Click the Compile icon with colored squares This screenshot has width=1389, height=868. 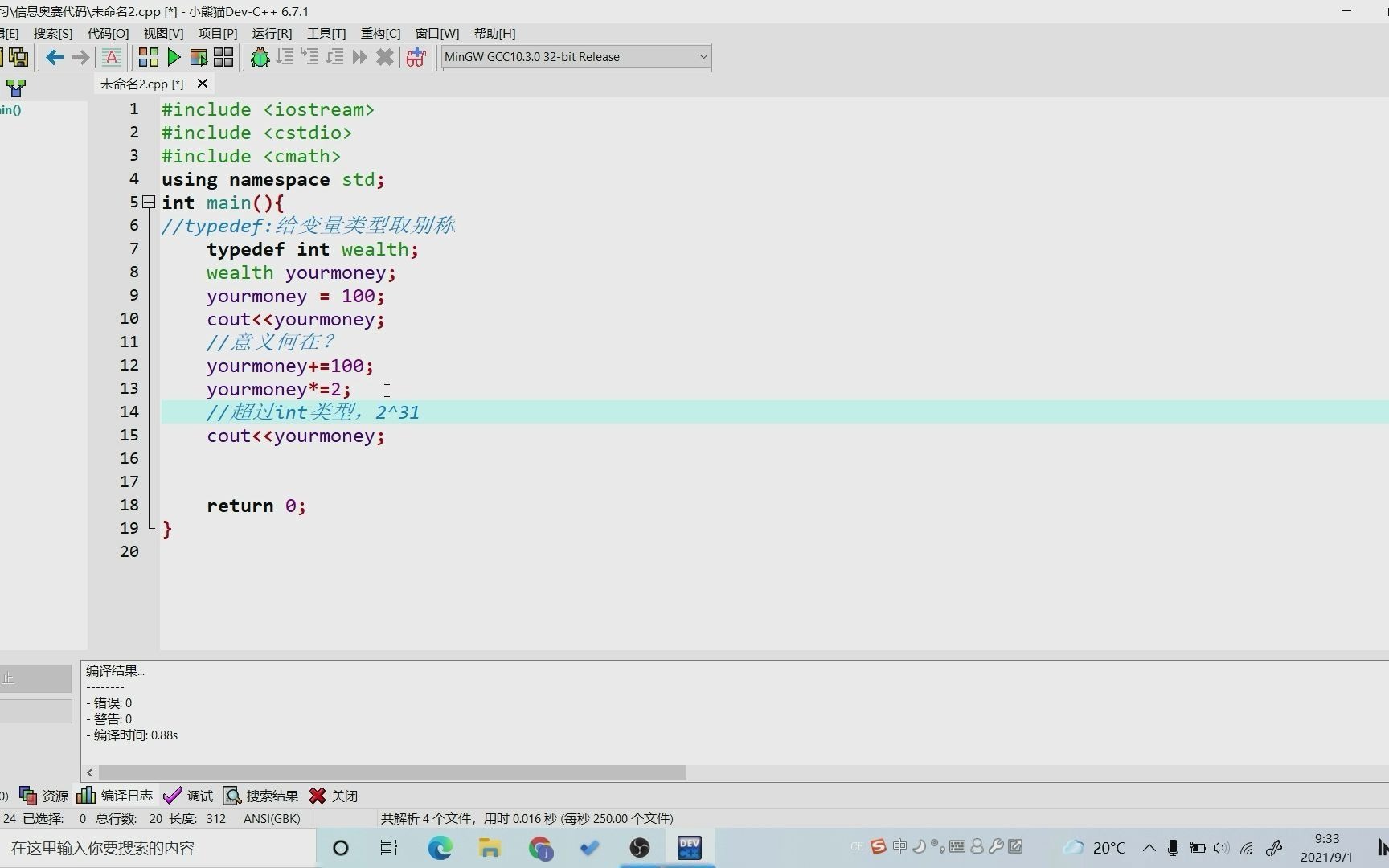click(149, 57)
